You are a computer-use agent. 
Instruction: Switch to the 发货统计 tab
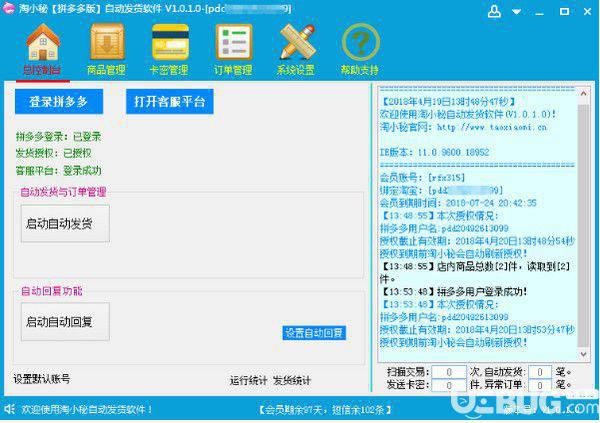click(292, 381)
